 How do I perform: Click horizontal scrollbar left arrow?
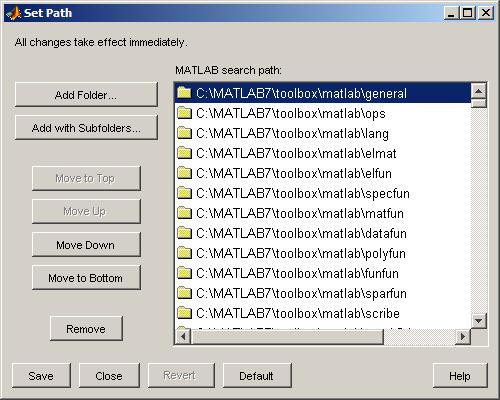pyautogui.click(x=183, y=337)
